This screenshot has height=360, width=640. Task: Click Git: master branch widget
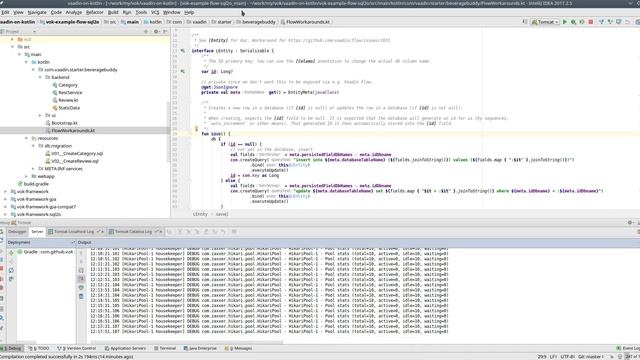click(x=591, y=357)
